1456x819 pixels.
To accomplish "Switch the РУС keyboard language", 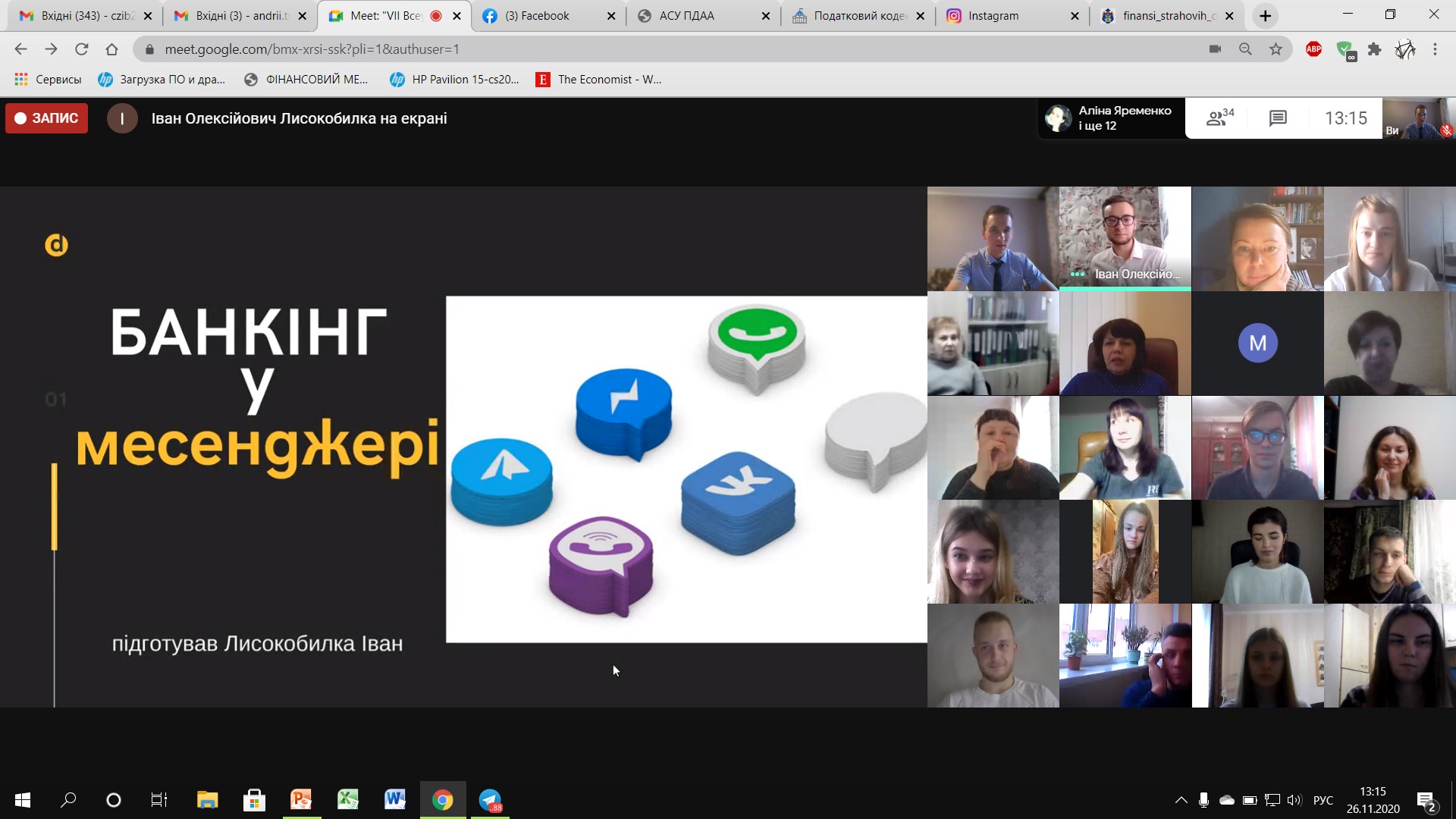I will tap(1323, 800).
